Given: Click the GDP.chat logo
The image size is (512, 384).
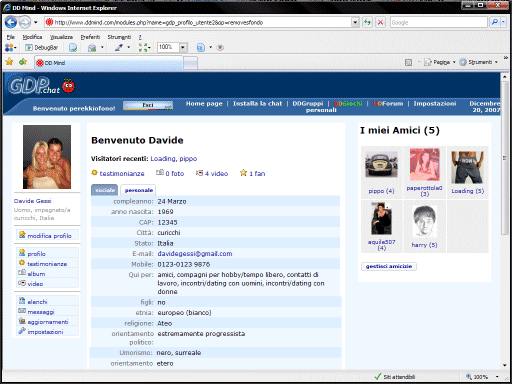Looking at the screenshot, I should [41, 86].
